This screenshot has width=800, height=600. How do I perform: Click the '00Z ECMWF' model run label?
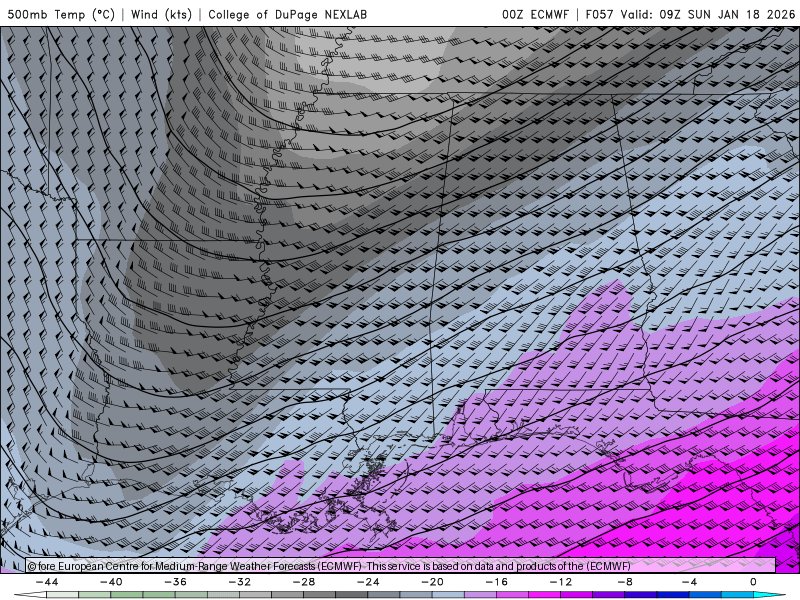click(535, 15)
